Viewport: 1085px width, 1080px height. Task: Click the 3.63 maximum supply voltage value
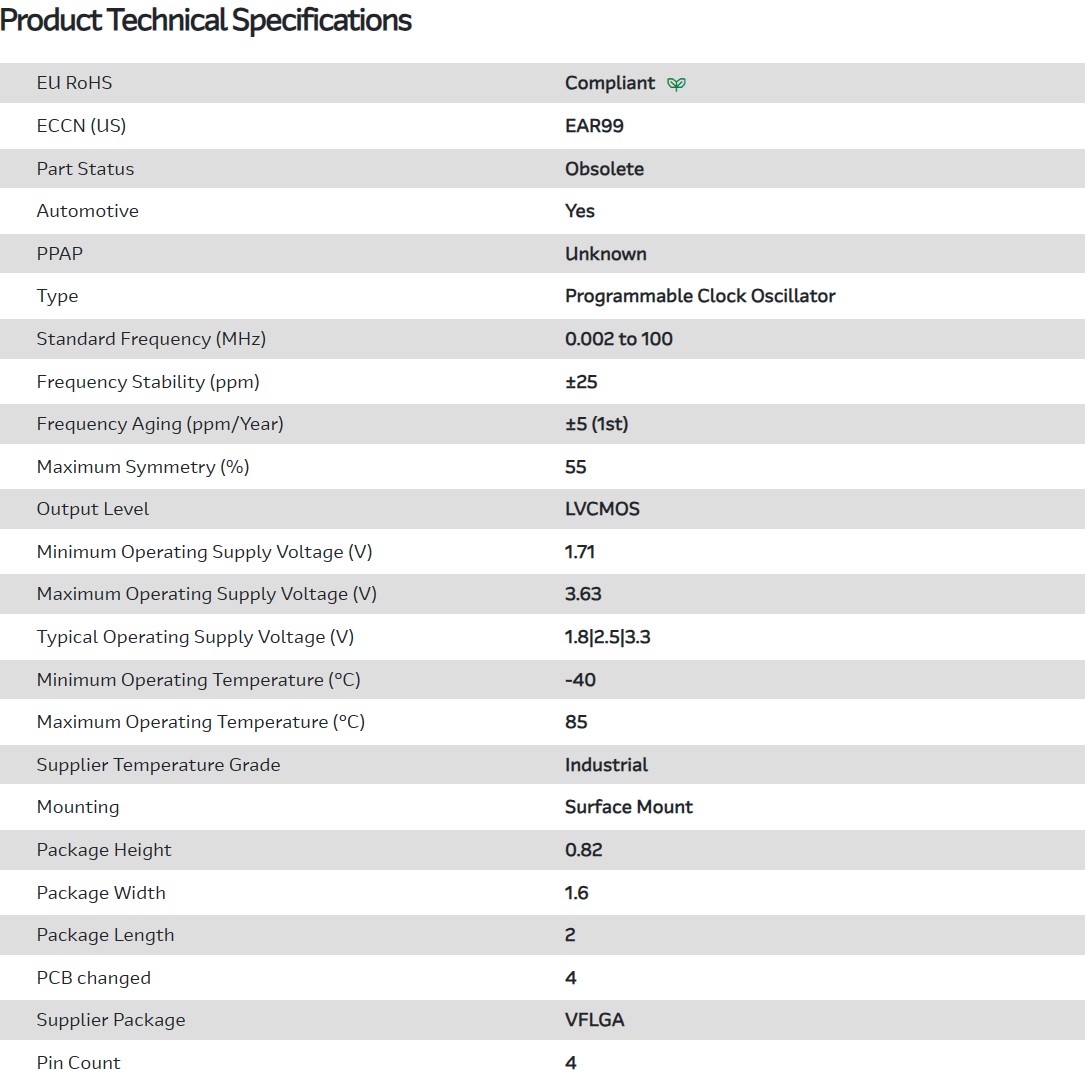point(583,594)
